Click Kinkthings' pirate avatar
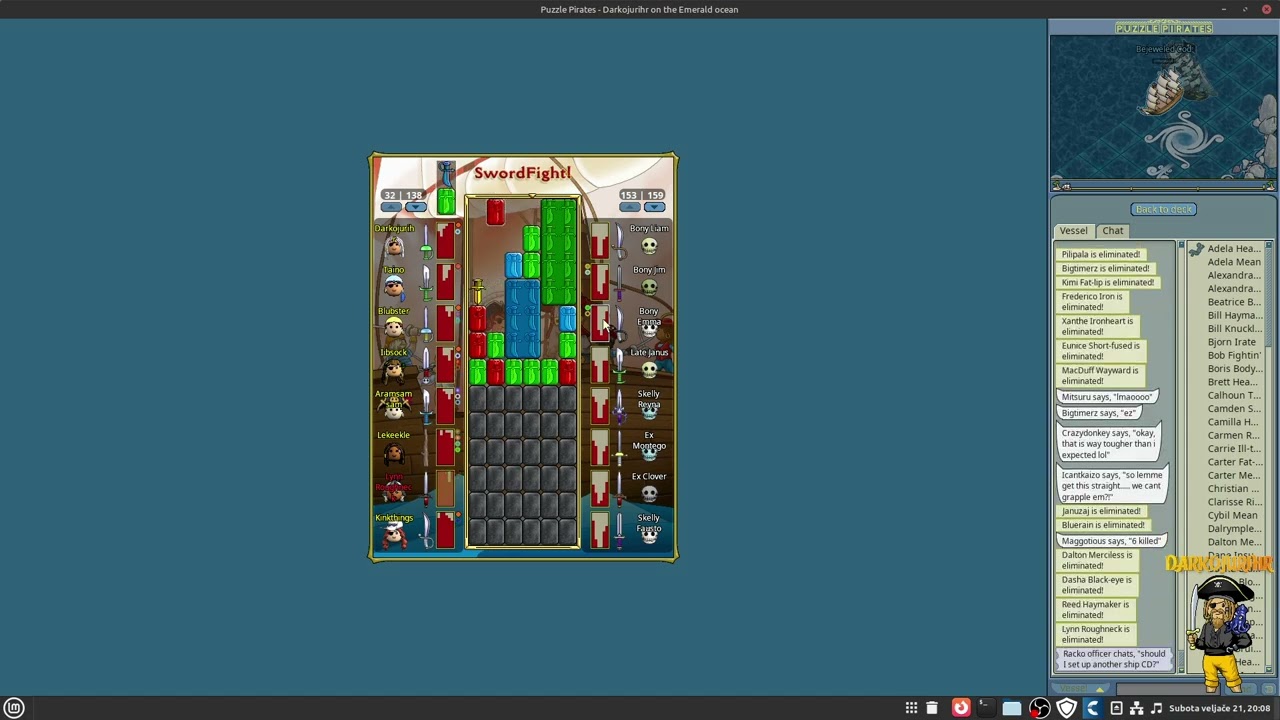 pyautogui.click(x=394, y=535)
